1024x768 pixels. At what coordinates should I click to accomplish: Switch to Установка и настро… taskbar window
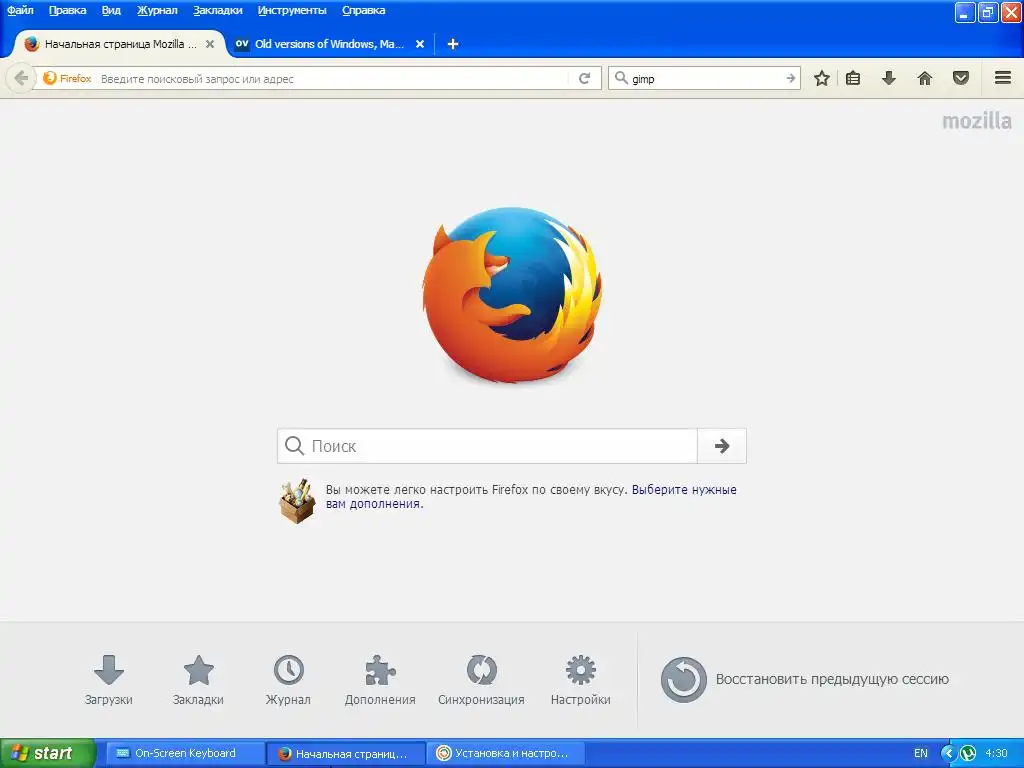pos(506,753)
